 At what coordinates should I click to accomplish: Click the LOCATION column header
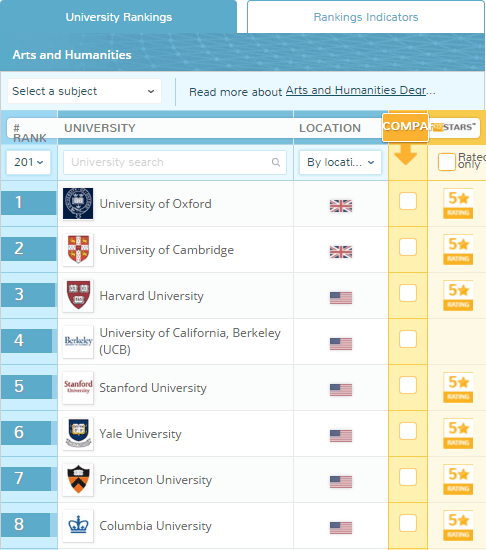coord(330,128)
